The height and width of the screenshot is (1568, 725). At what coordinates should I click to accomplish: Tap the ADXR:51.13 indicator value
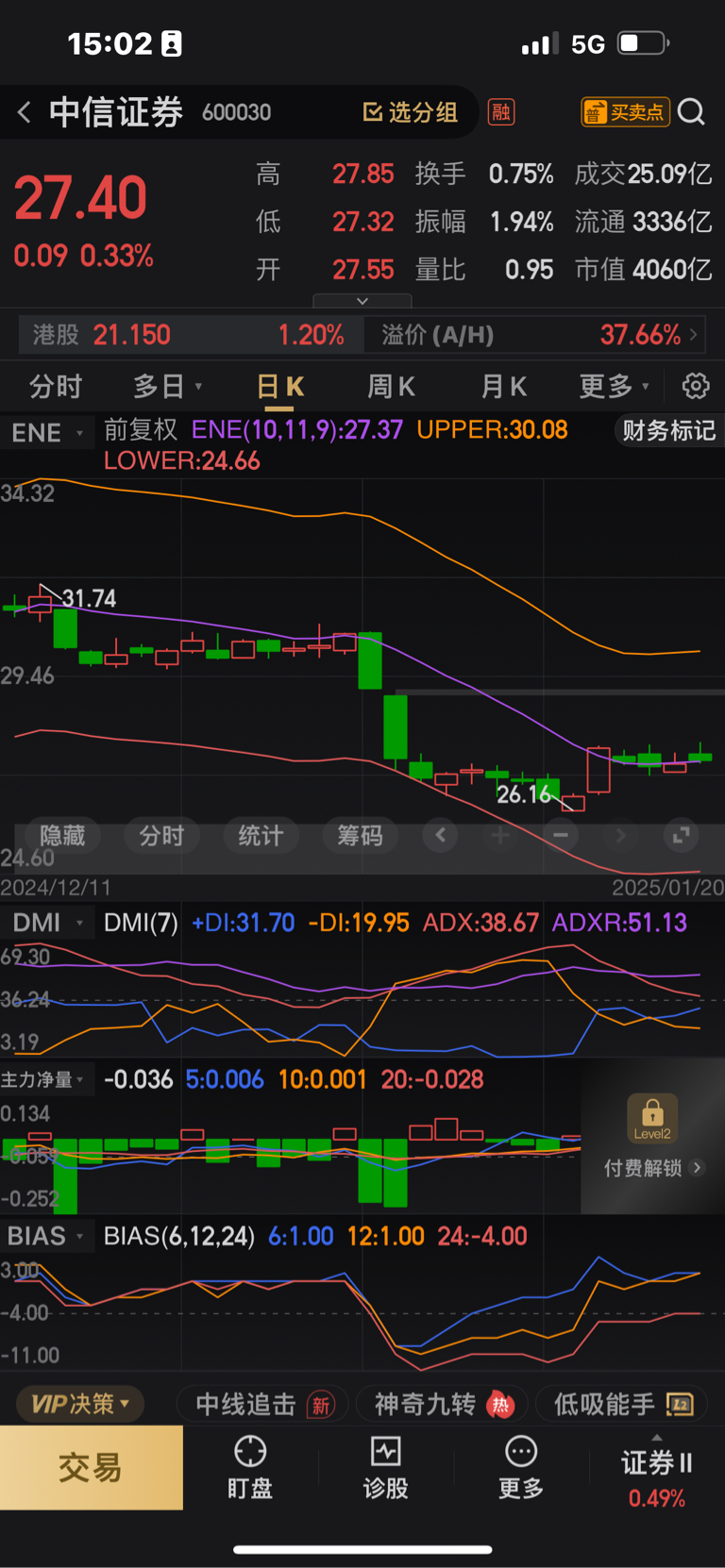click(619, 923)
